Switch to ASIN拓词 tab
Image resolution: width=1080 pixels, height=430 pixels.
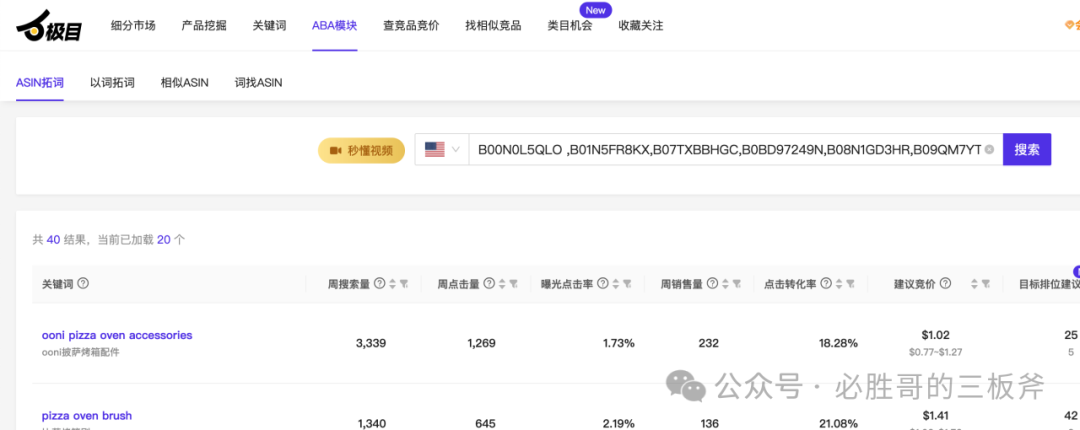point(40,83)
